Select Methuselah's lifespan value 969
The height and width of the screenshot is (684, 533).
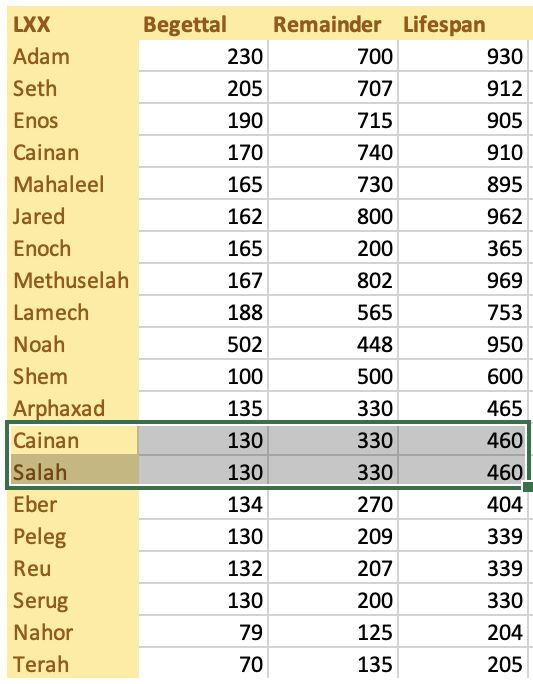click(x=462, y=280)
